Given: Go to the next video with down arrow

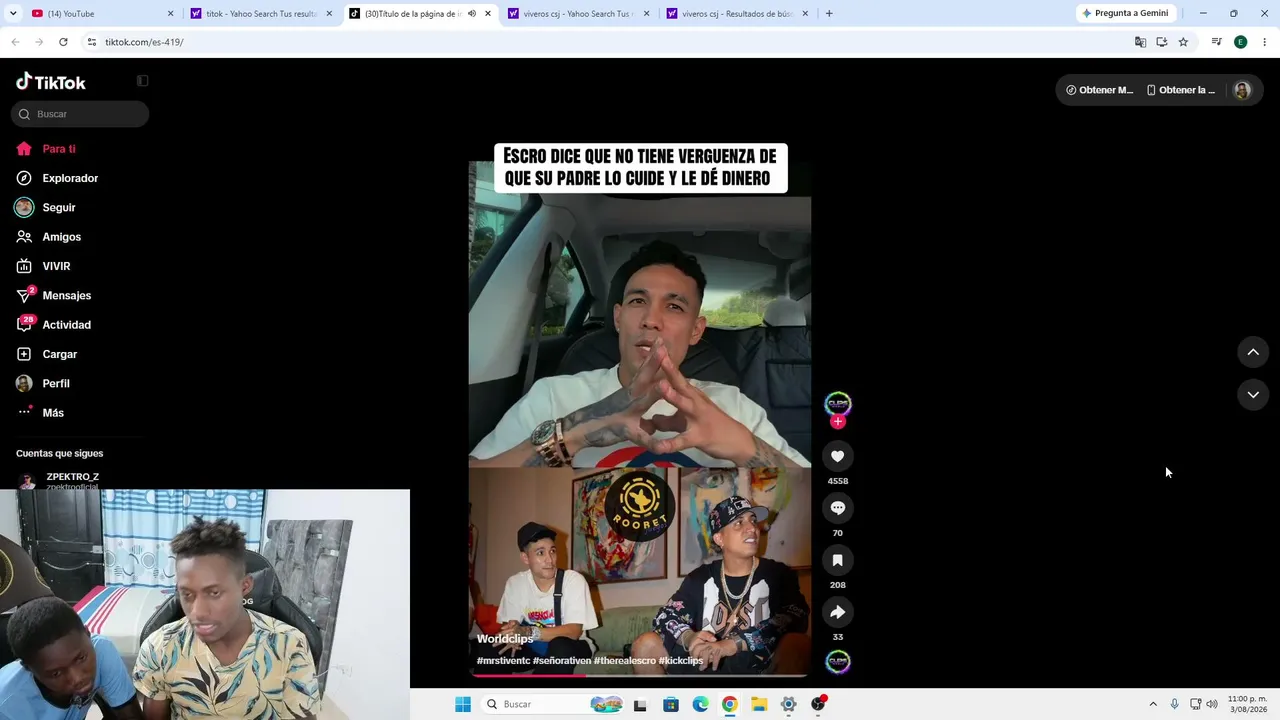Looking at the screenshot, I should (1253, 395).
